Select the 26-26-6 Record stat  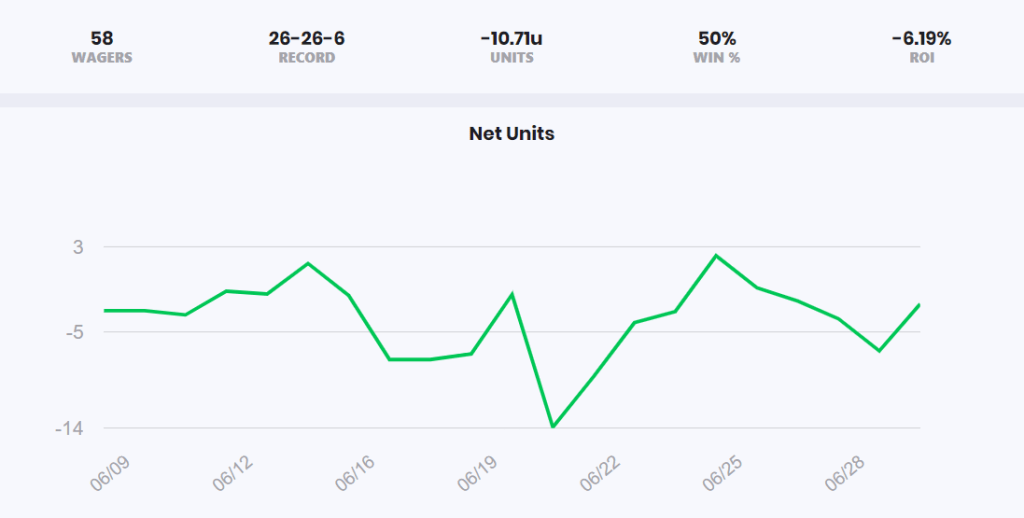point(307,47)
